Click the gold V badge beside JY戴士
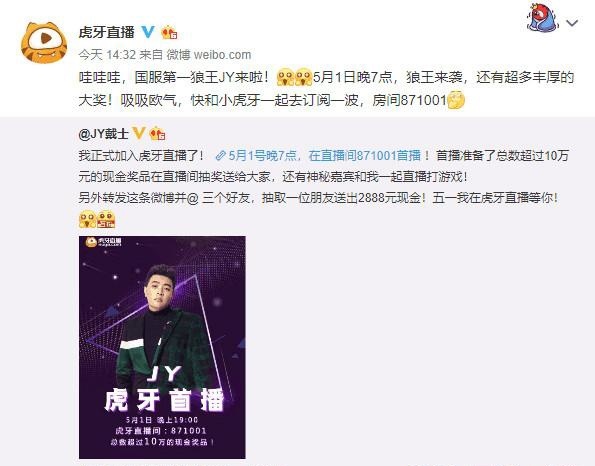The height and width of the screenshot is (466, 595). click(x=139, y=133)
